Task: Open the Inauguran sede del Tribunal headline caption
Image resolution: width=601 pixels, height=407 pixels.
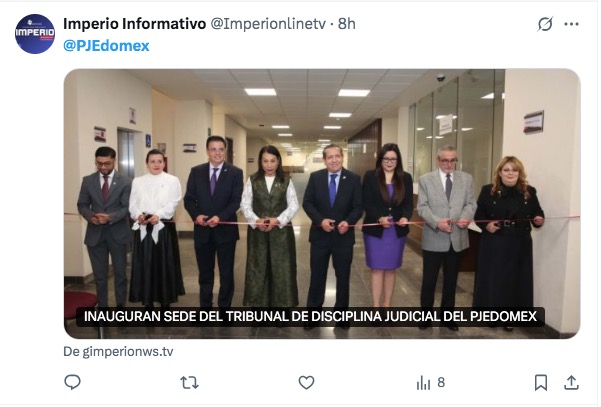Action: 310,317
